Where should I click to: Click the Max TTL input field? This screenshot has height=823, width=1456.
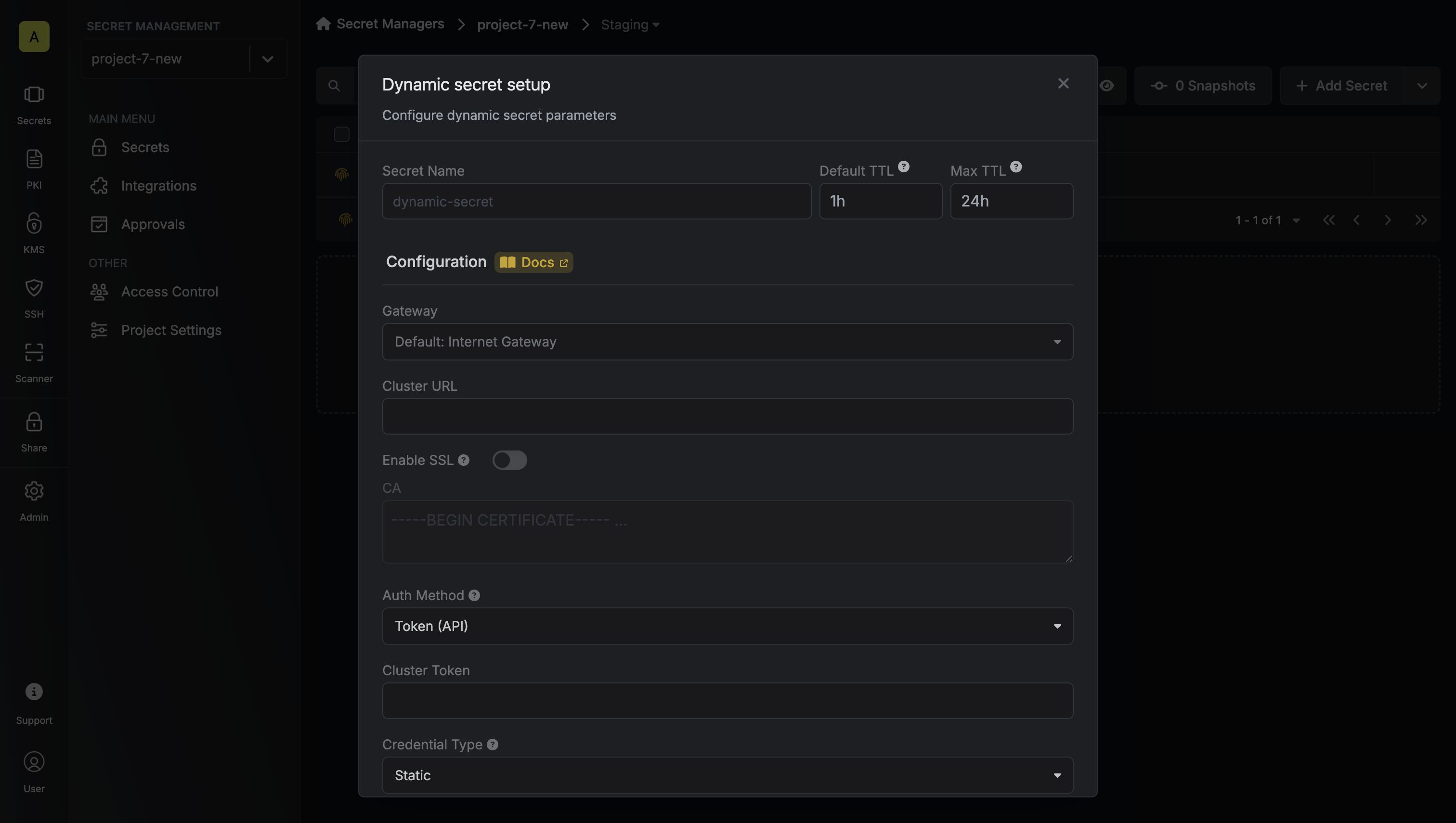[1011, 201]
